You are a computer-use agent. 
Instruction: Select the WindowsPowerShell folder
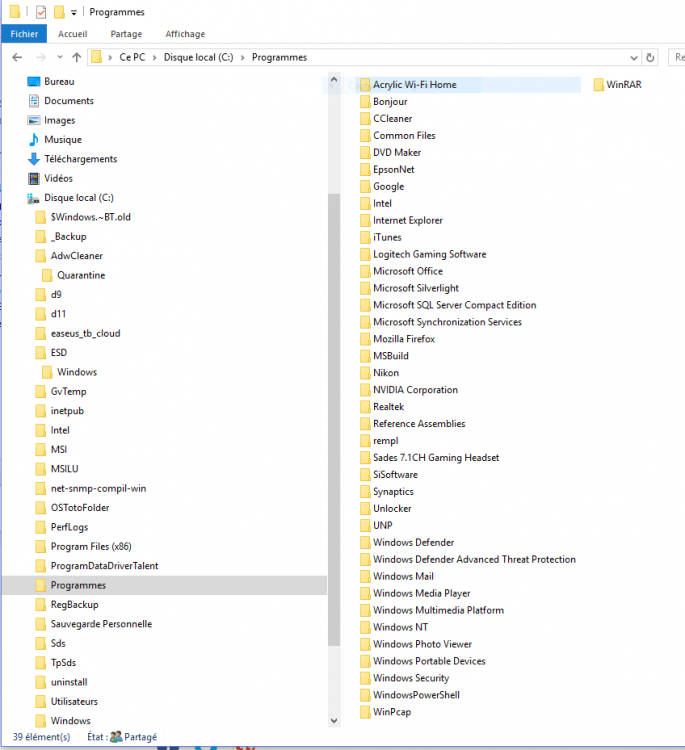[416, 695]
